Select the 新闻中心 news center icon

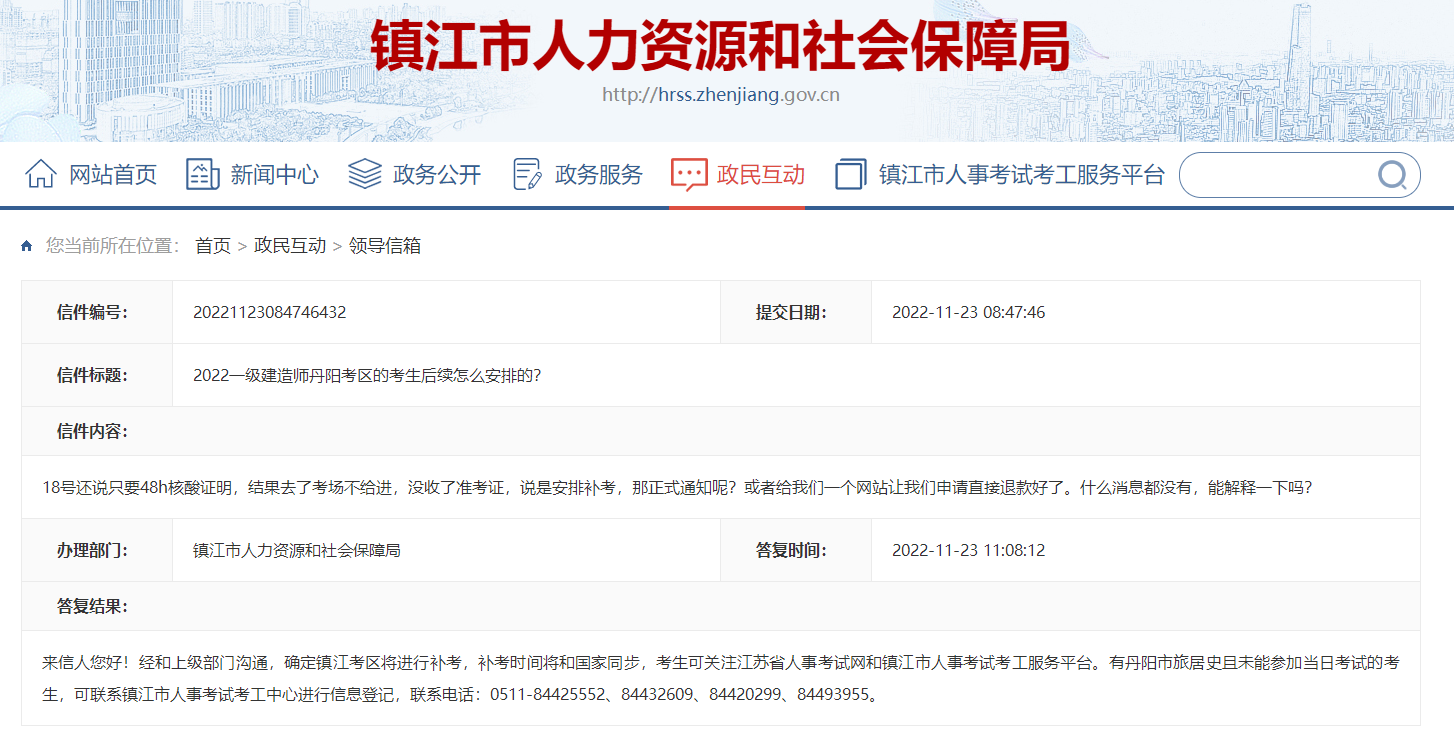point(202,174)
